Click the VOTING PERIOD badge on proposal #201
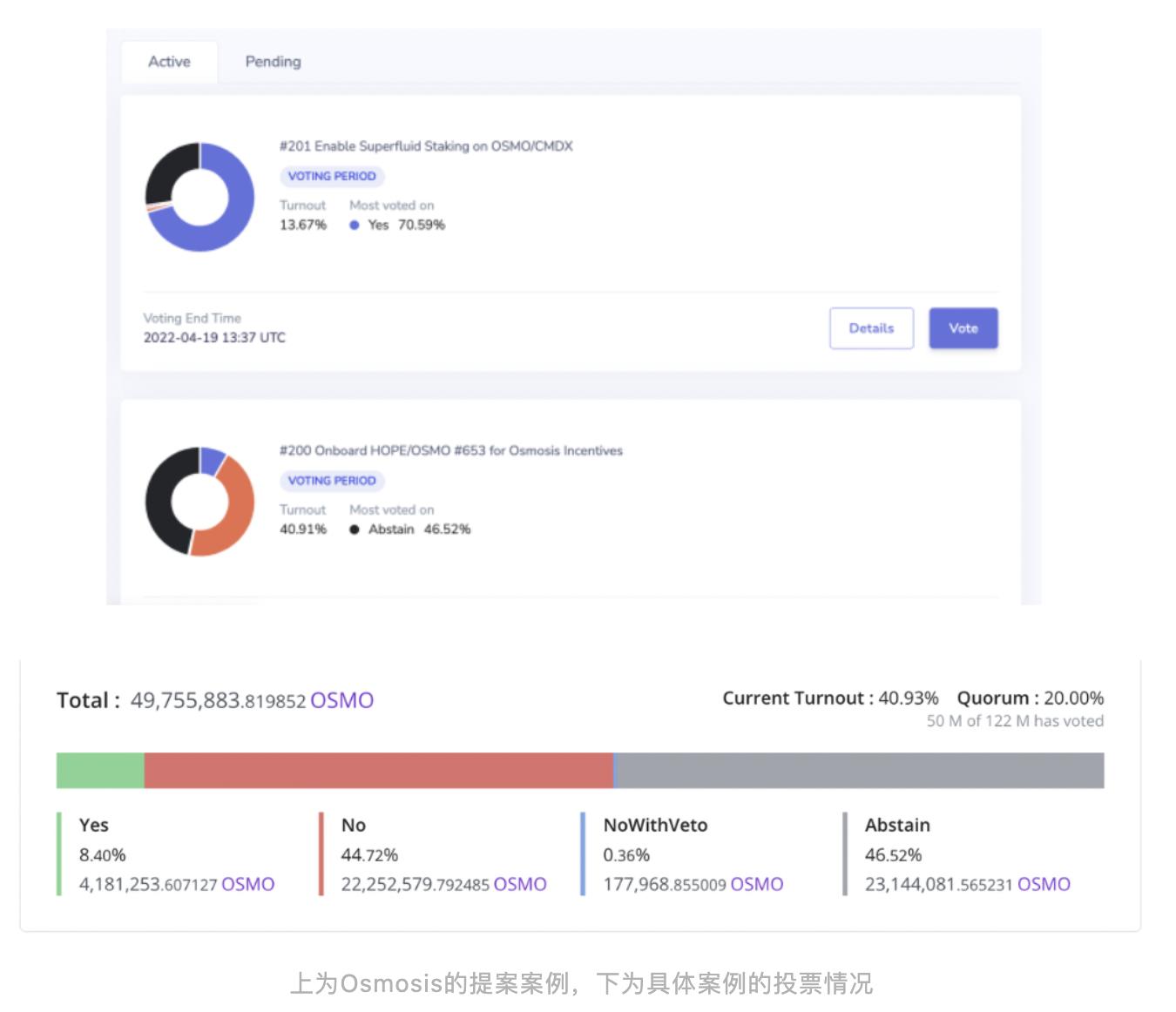Viewport: 1176px width, 1012px height. click(332, 176)
